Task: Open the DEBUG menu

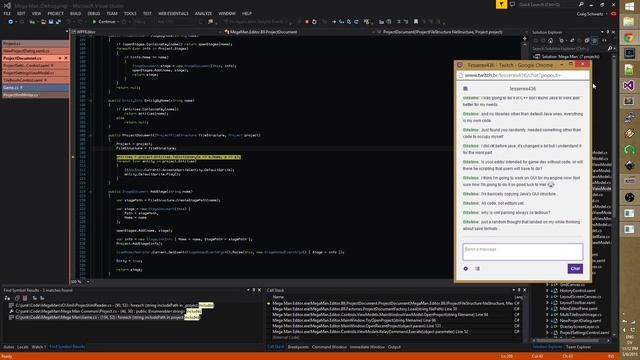Action: tap(93, 13)
